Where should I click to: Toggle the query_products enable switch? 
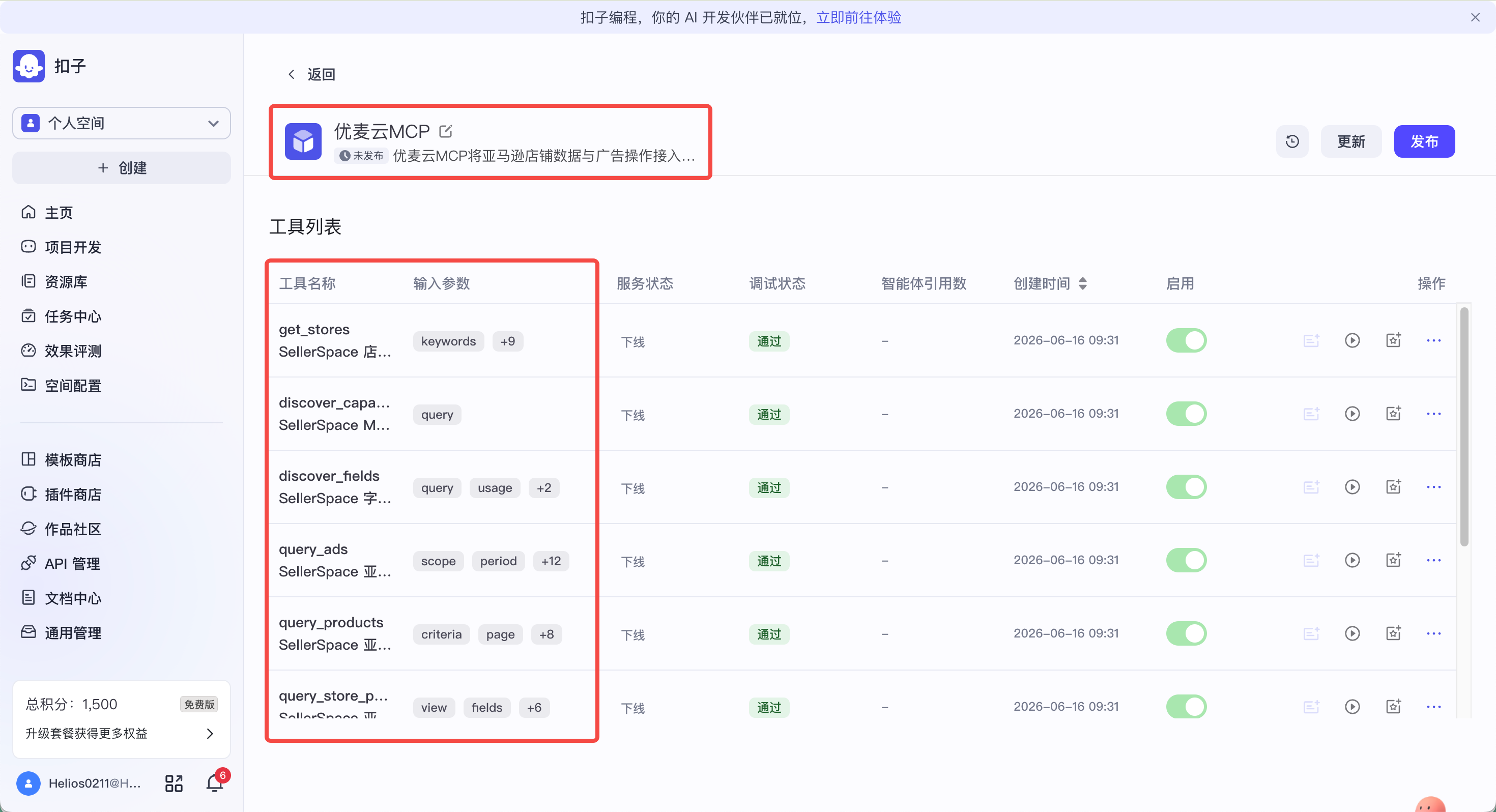1186,633
